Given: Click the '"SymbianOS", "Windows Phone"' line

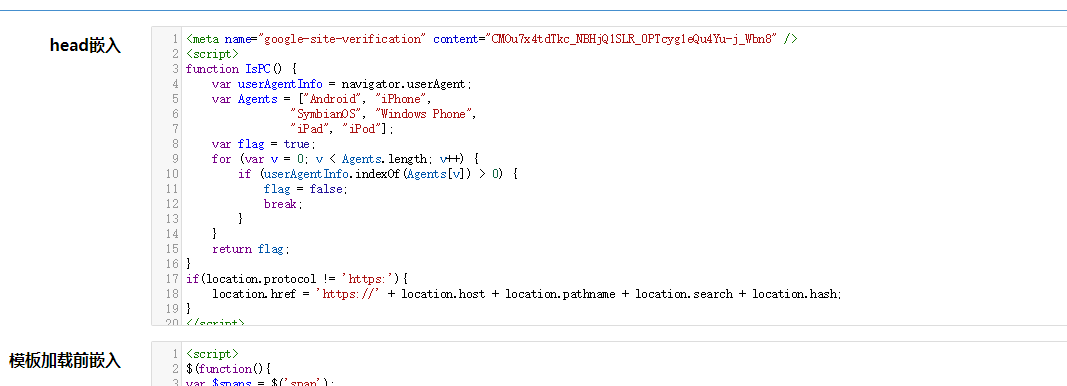Looking at the screenshot, I should click(x=383, y=114).
